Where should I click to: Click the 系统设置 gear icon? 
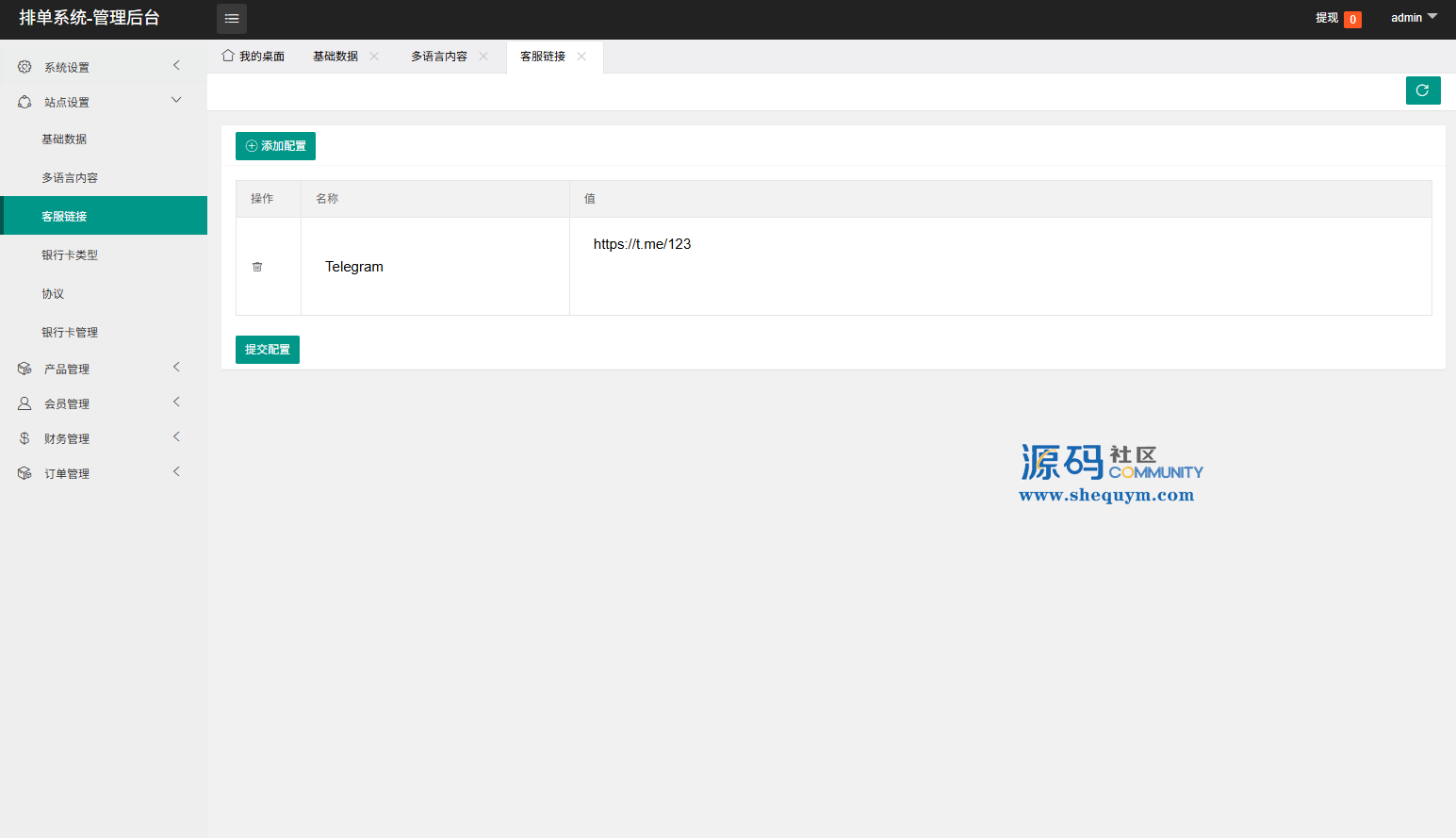tap(25, 67)
